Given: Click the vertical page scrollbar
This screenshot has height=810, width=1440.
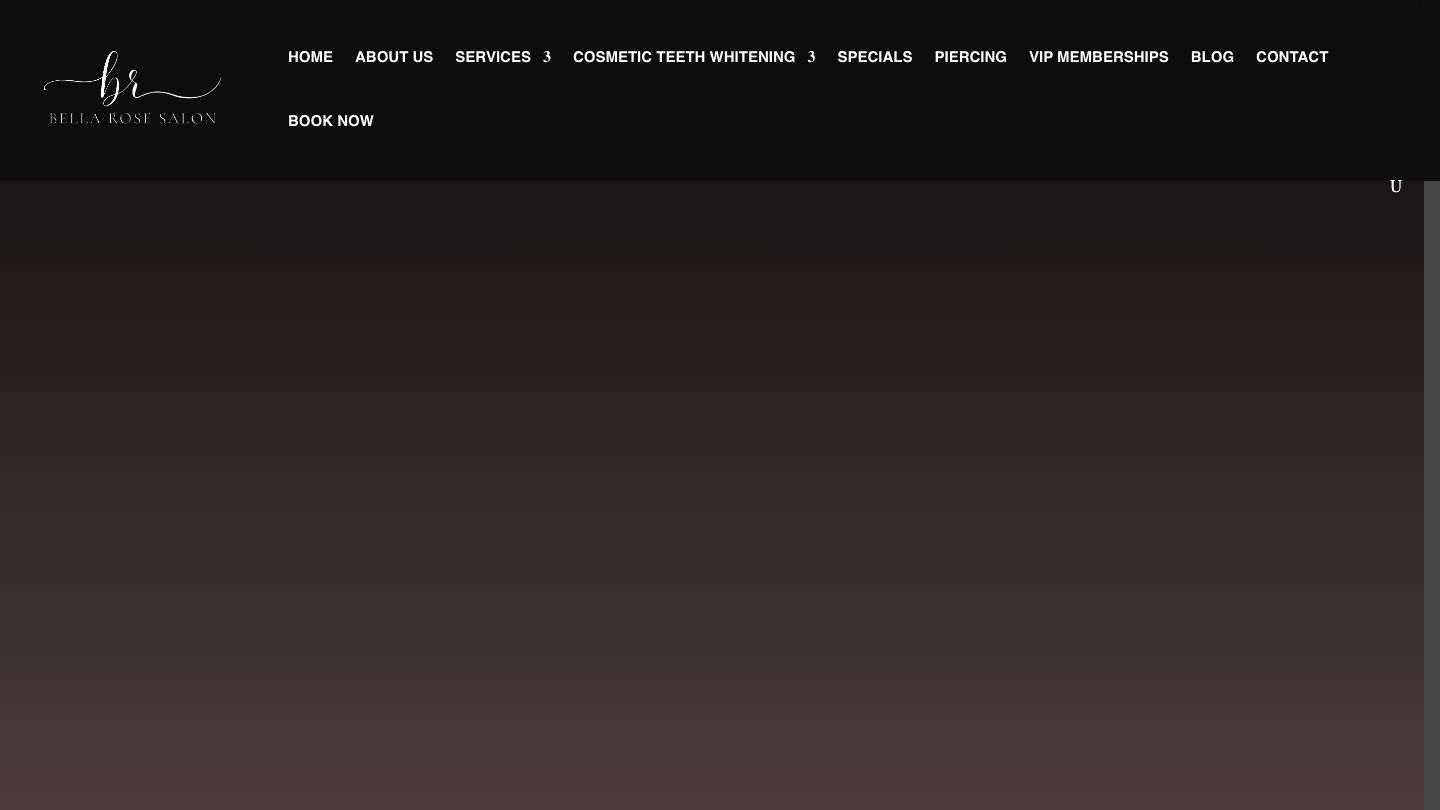Looking at the screenshot, I should [x=1431, y=400].
